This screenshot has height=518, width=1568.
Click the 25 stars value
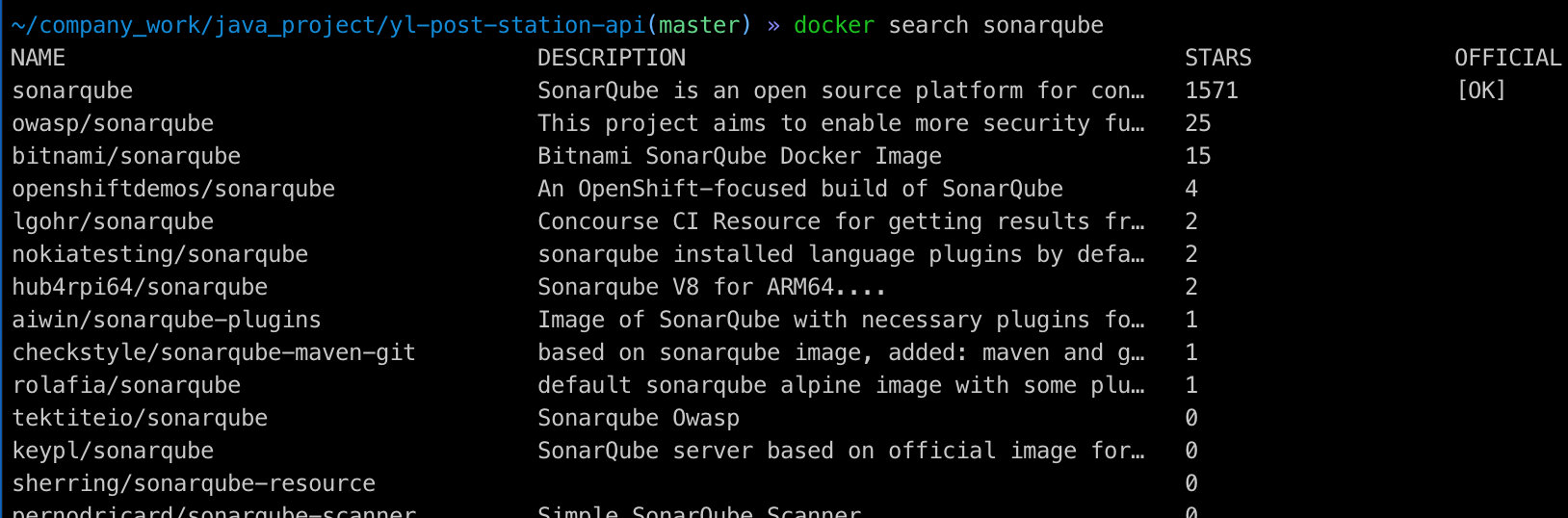pyautogui.click(x=1198, y=123)
